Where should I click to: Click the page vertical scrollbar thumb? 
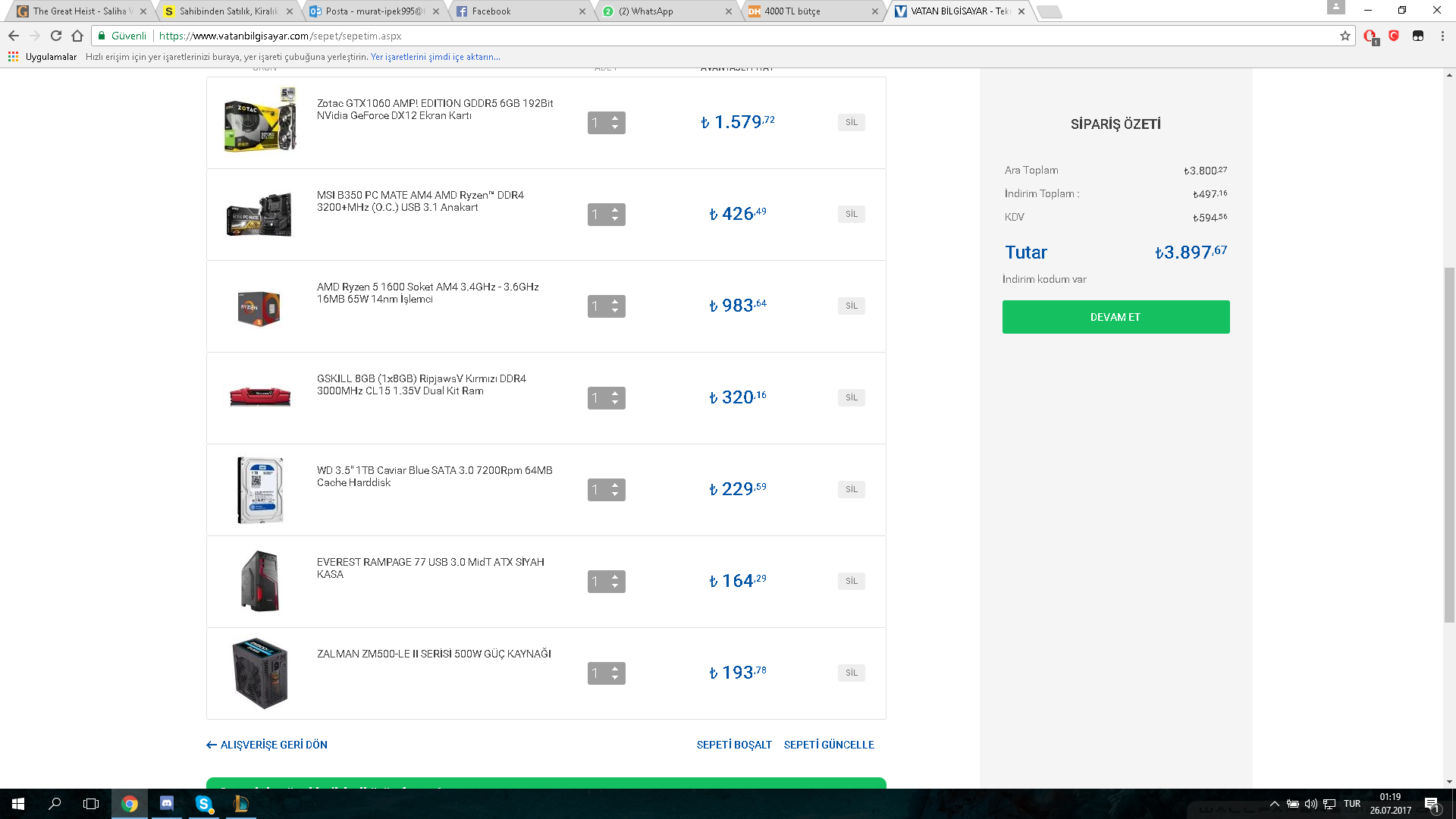(x=1449, y=444)
